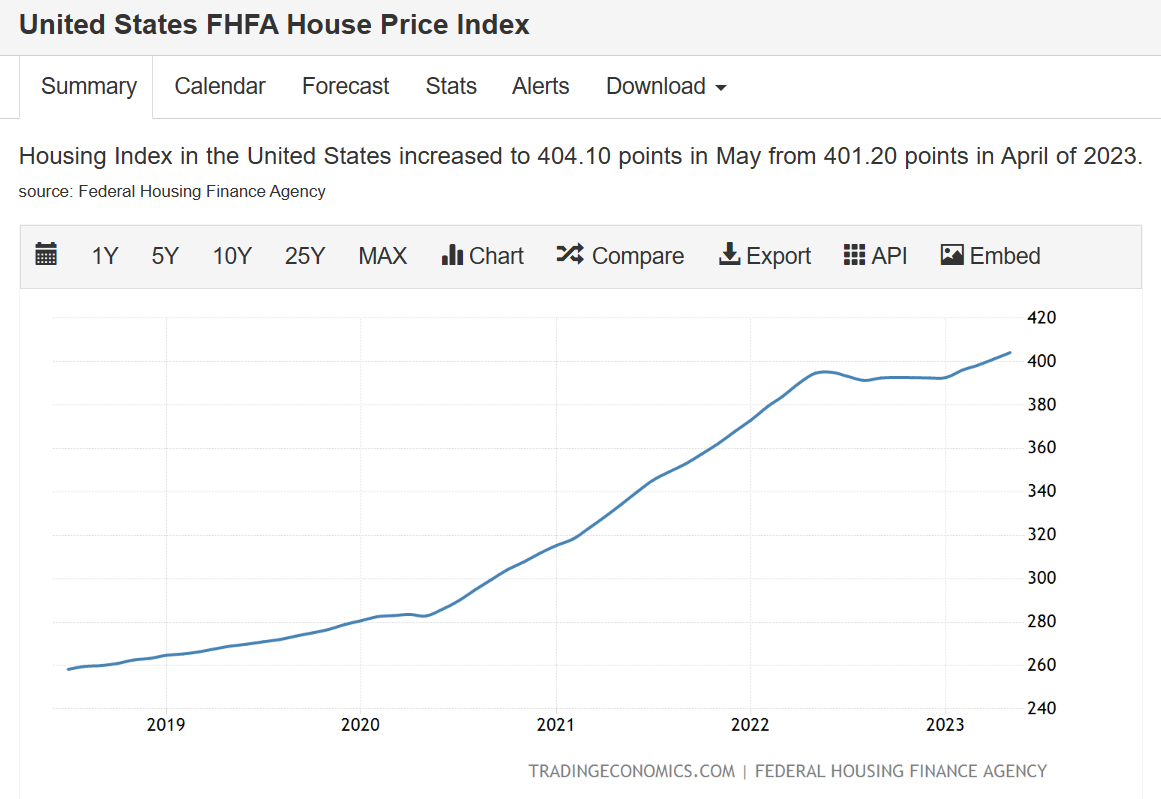Click the Export download arrow icon

729,255
